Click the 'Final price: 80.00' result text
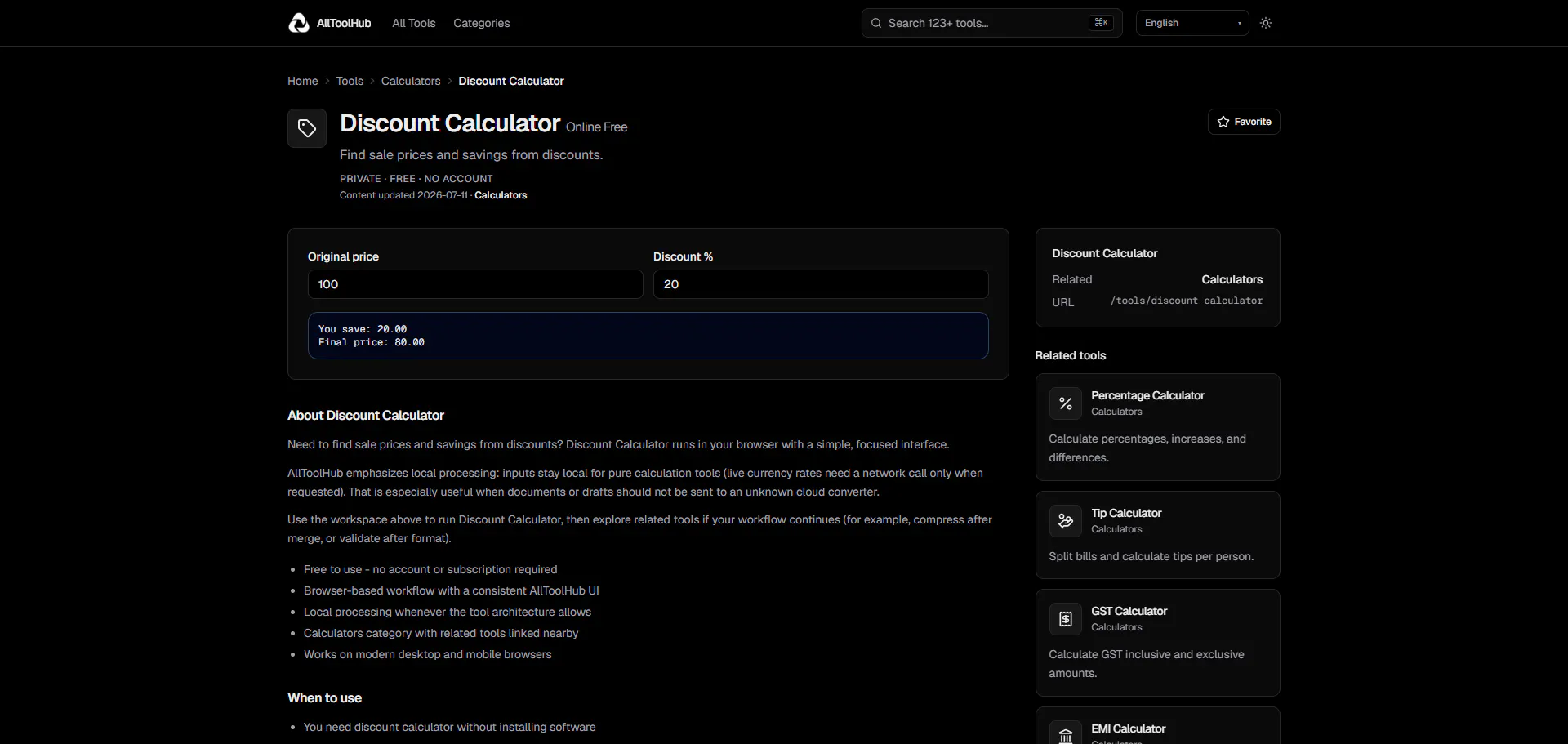This screenshot has height=744, width=1568. tap(372, 342)
